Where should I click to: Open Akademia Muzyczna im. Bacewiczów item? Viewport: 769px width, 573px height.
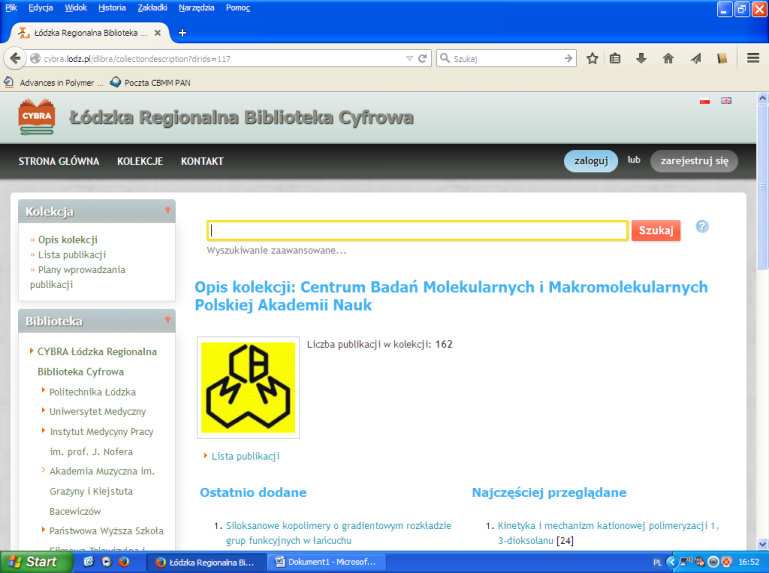tap(102, 491)
